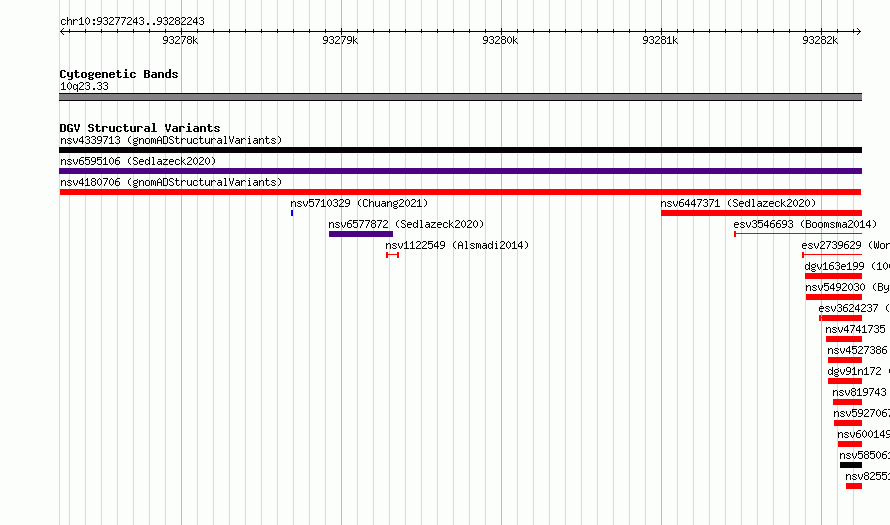890x525 pixels.
Task: Open the nsv819743 variant label
Action: tap(859, 392)
